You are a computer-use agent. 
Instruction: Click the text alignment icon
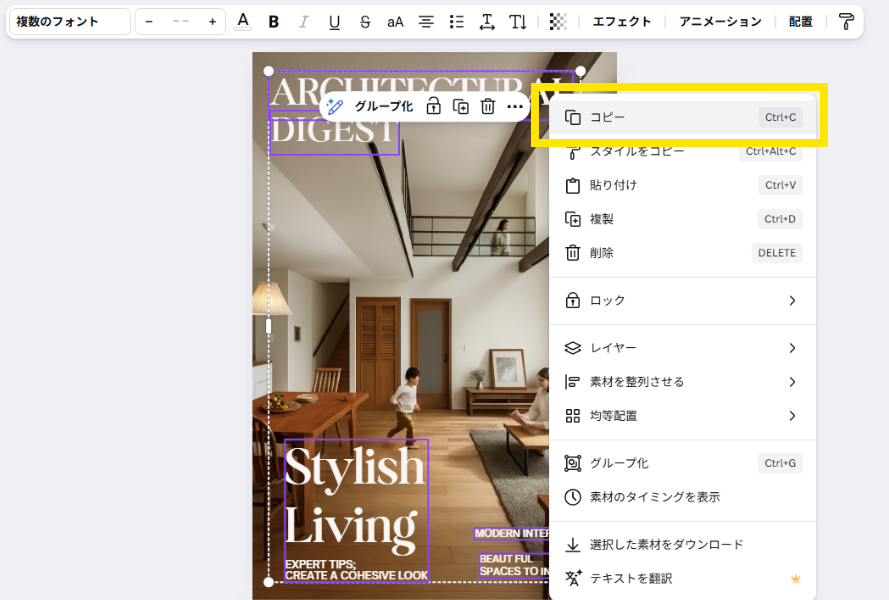426,22
